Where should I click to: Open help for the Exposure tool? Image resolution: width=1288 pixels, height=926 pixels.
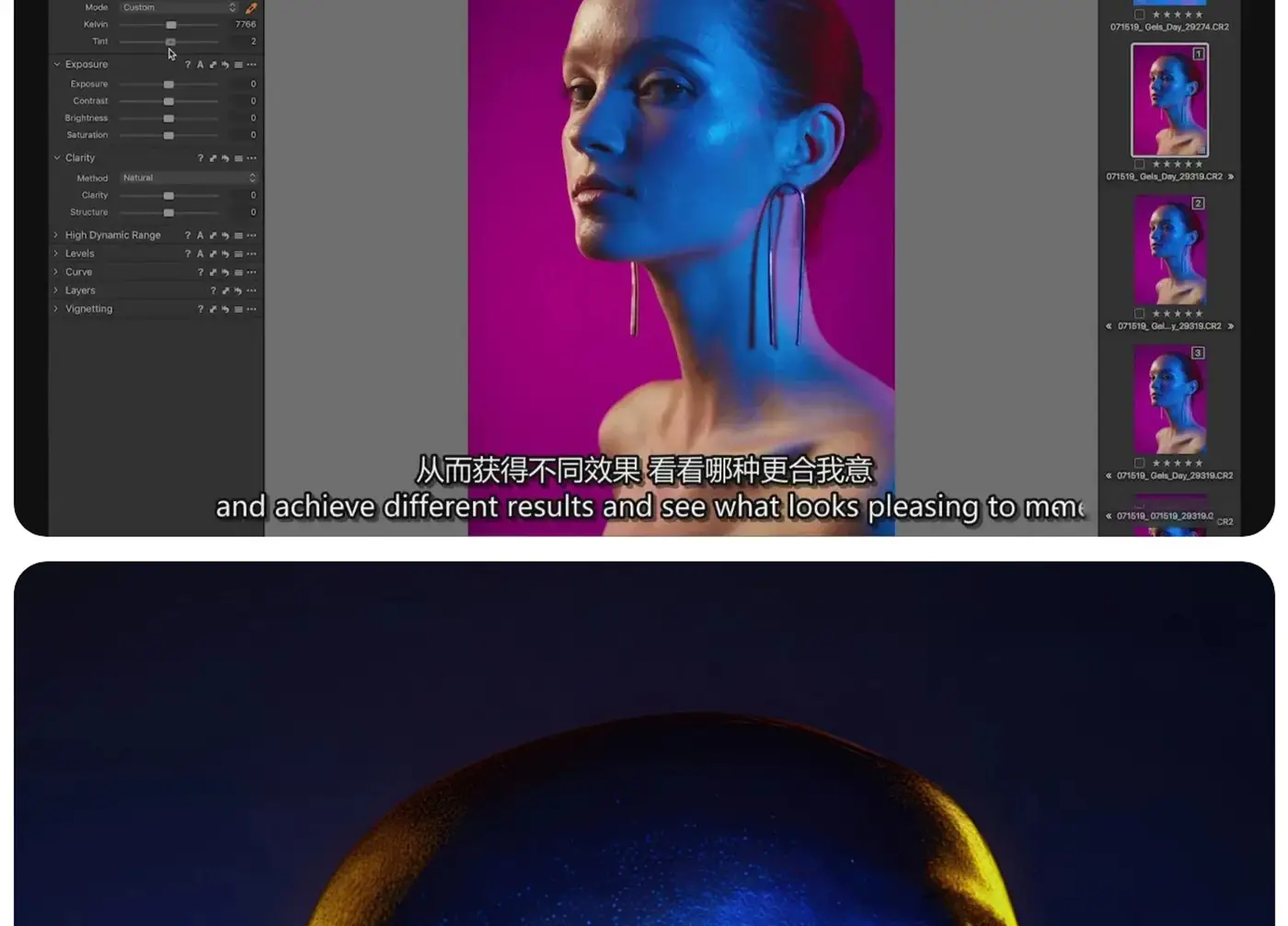188,65
